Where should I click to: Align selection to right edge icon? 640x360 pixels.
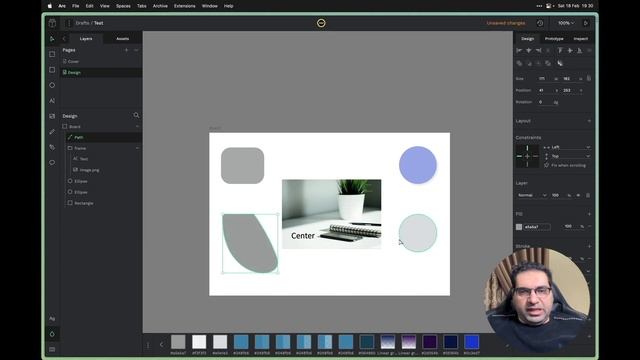538,50
